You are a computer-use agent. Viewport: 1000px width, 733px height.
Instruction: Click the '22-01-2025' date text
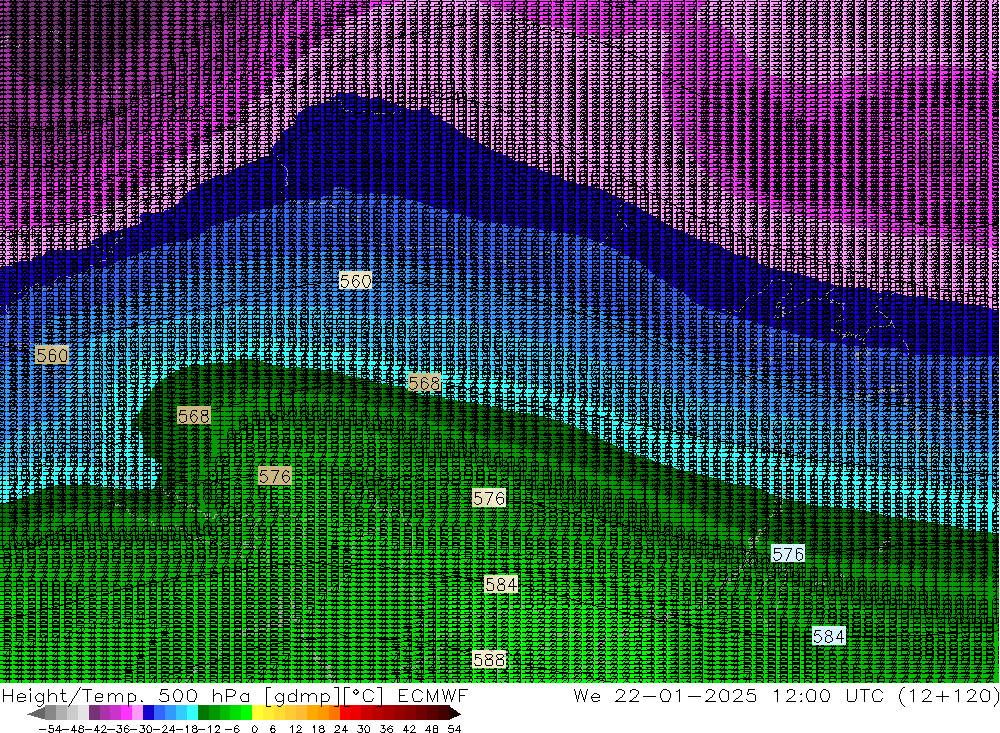point(686,695)
